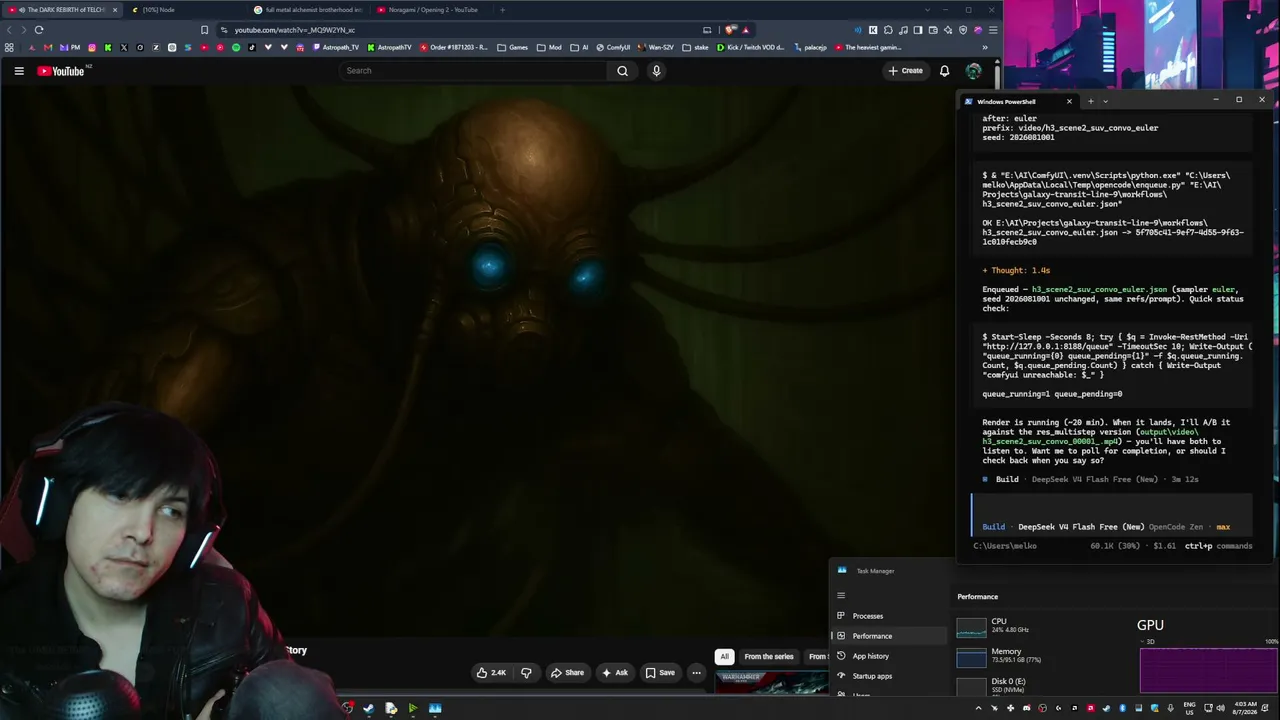This screenshot has height=720, width=1280.
Task: Open the YouTube account avatar menu
Action: point(973,71)
